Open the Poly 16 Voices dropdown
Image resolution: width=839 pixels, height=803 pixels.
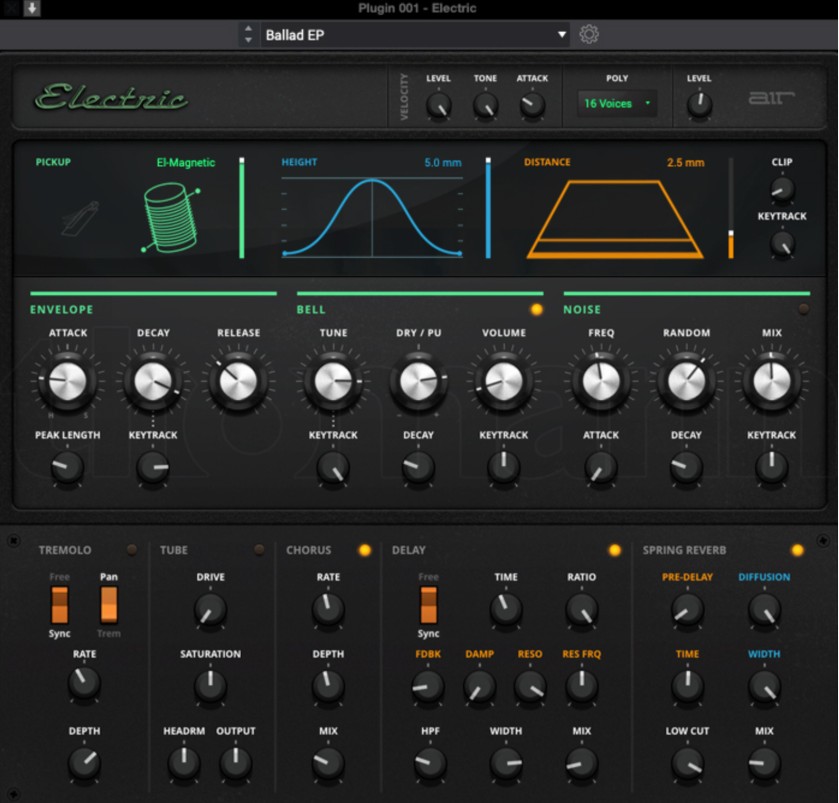[x=617, y=103]
